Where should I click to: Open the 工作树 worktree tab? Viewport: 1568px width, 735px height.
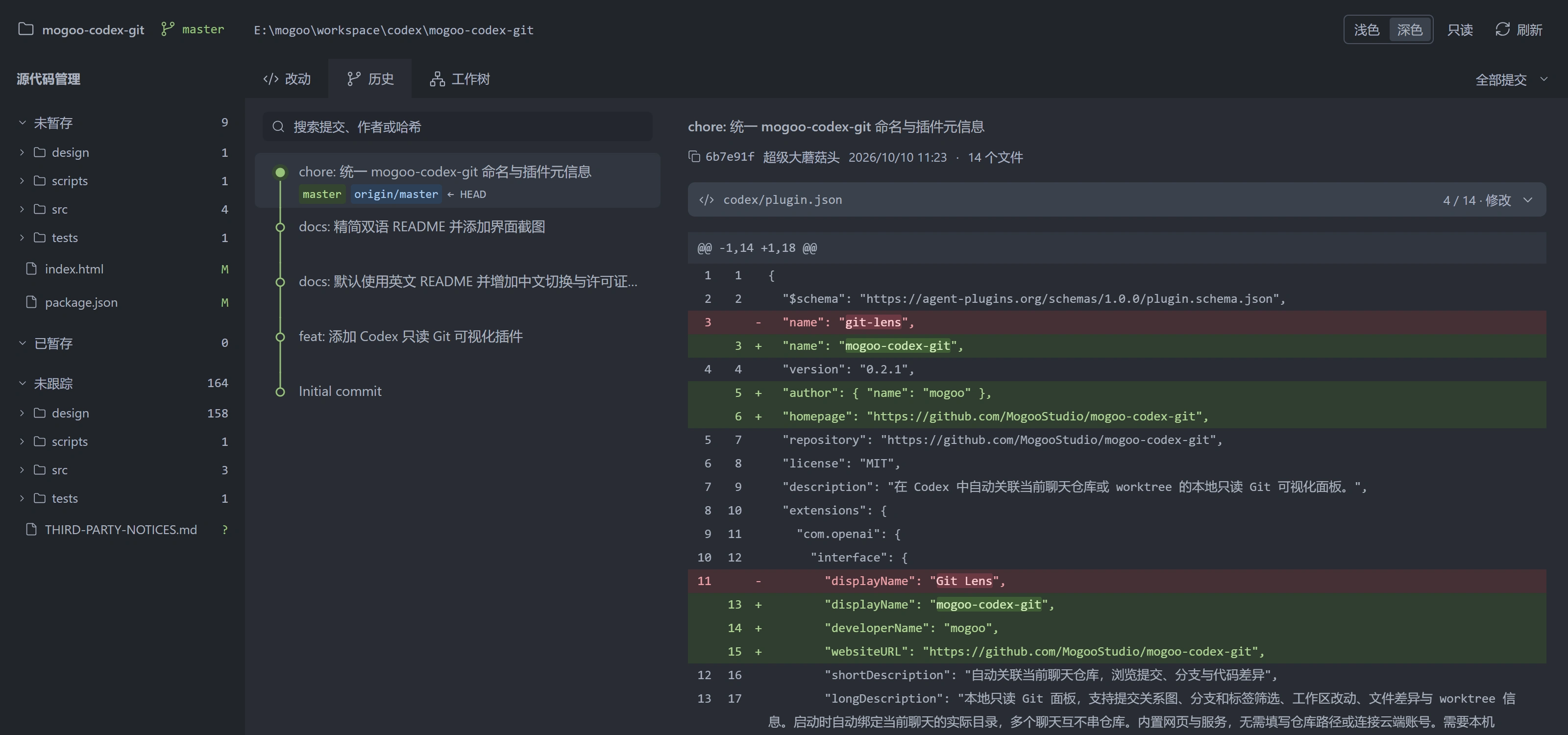click(460, 78)
